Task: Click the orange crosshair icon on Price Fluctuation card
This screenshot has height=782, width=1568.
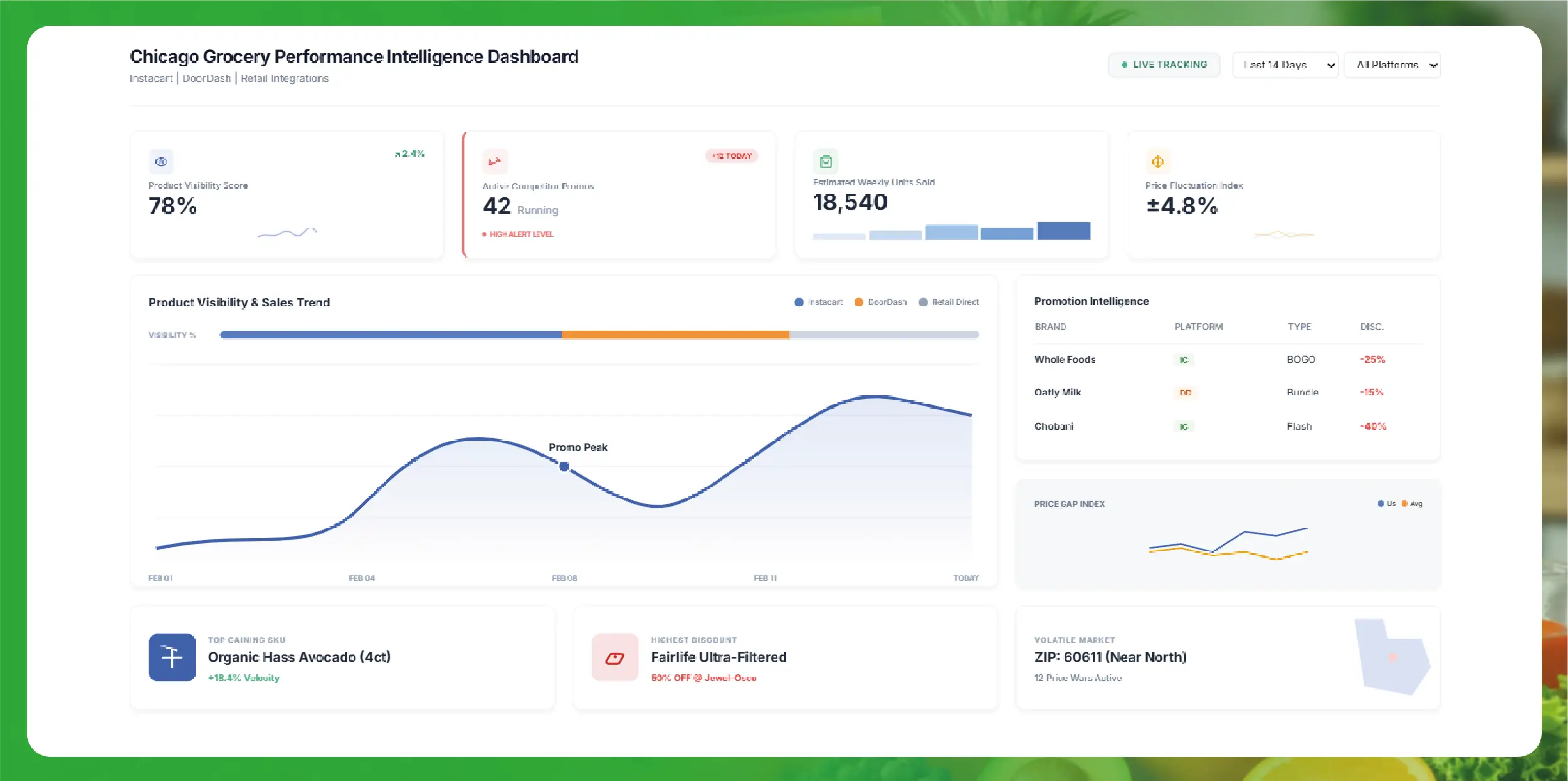Action: coord(1157,162)
